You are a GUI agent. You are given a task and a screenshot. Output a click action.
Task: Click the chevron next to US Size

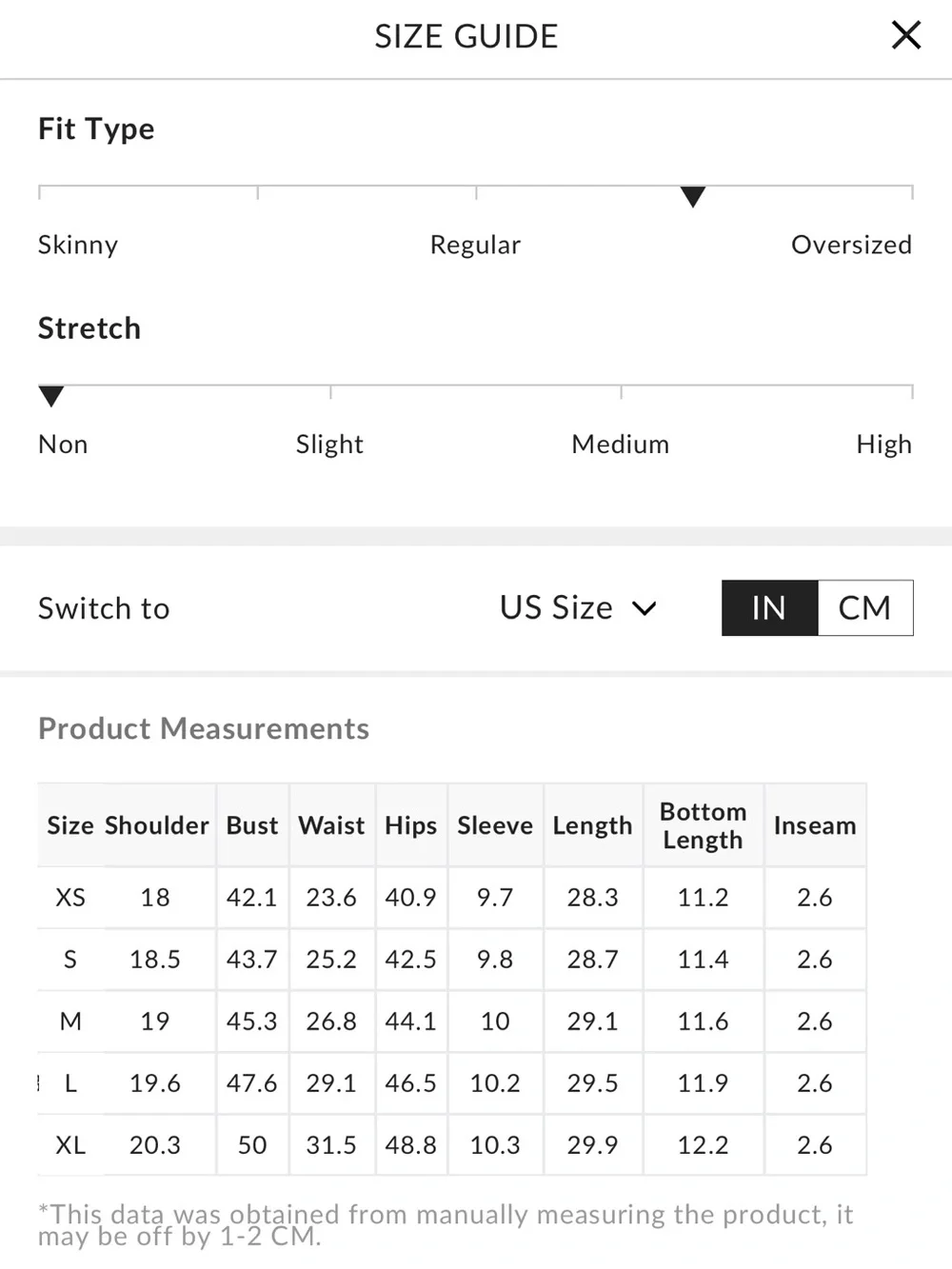[645, 608]
